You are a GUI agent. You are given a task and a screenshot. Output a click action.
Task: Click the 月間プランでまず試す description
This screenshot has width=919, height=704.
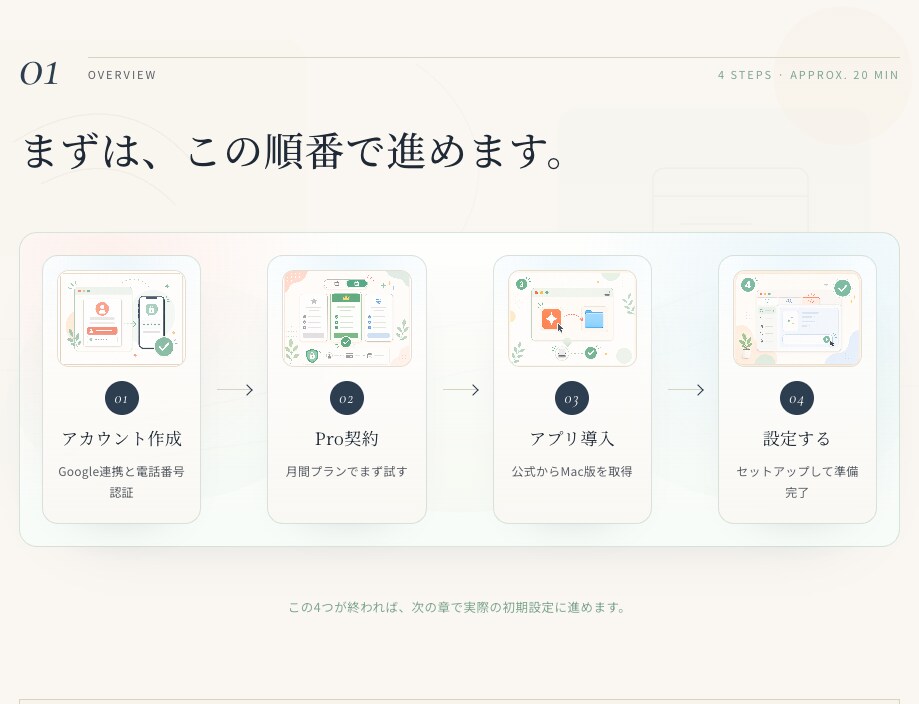pos(346,471)
